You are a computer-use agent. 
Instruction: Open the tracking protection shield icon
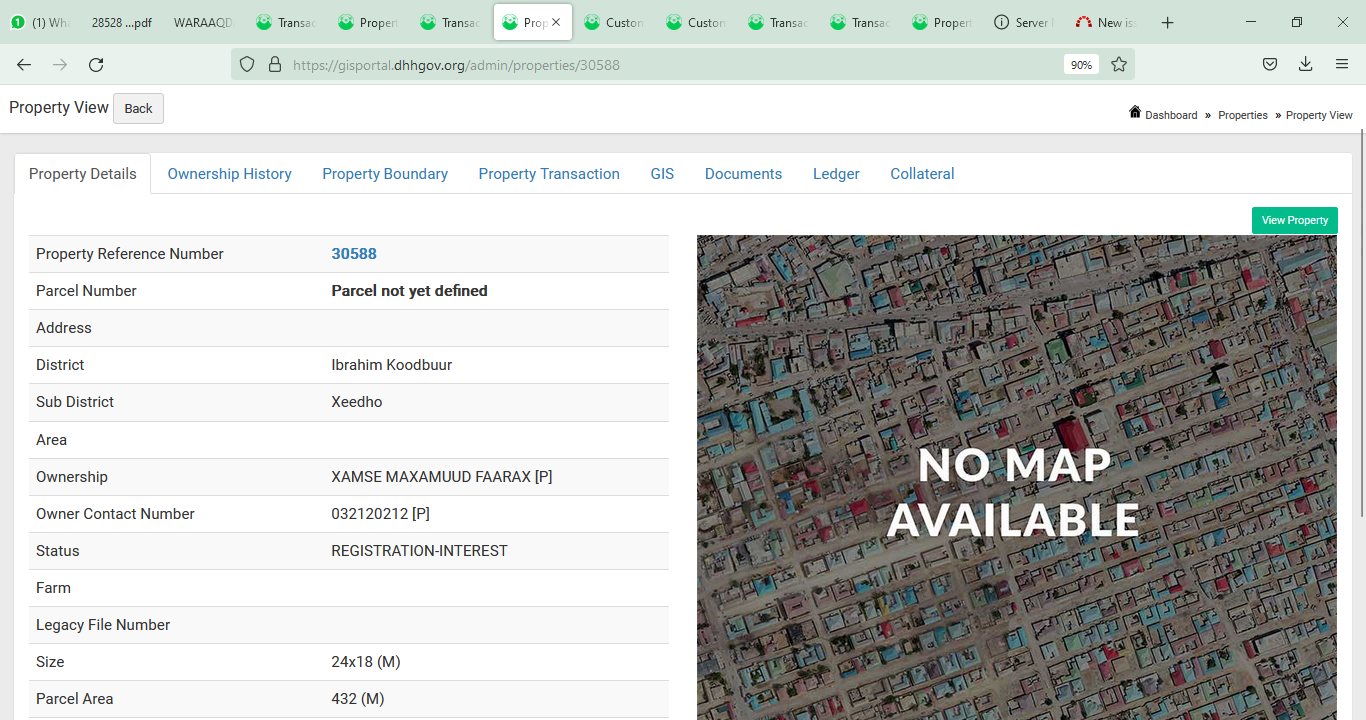(x=248, y=64)
